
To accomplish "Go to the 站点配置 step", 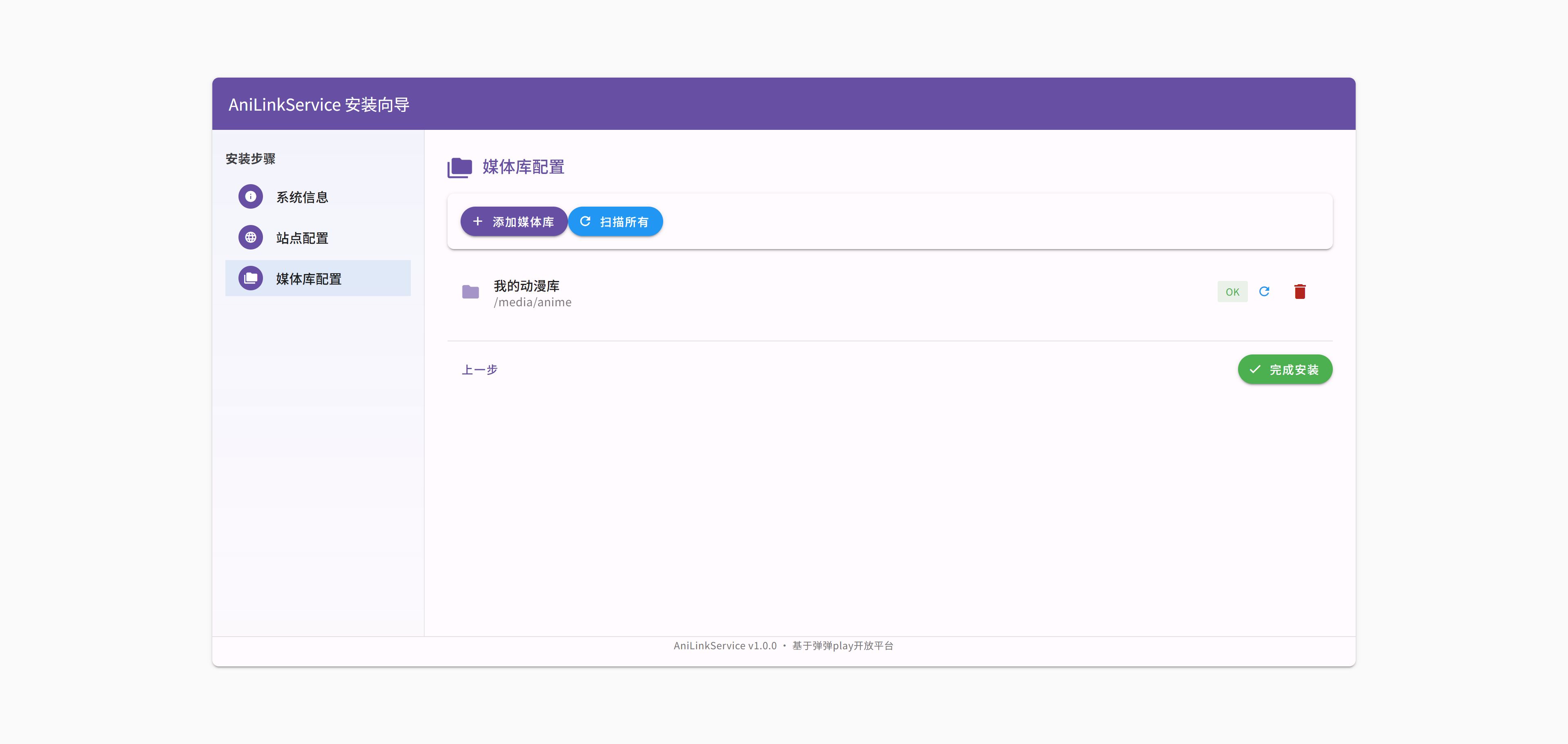I will pyautogui.click(x=303, y=238).
